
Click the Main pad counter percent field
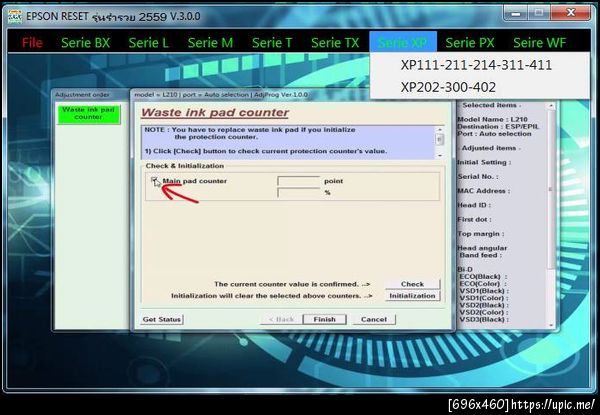(x=298, y=193)
